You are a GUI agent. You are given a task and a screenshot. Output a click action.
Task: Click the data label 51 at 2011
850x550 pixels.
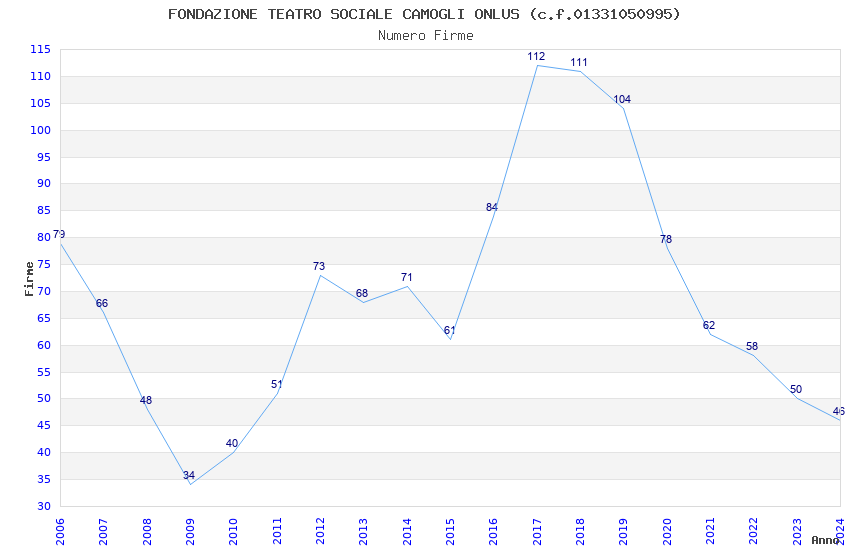(276, 384)
